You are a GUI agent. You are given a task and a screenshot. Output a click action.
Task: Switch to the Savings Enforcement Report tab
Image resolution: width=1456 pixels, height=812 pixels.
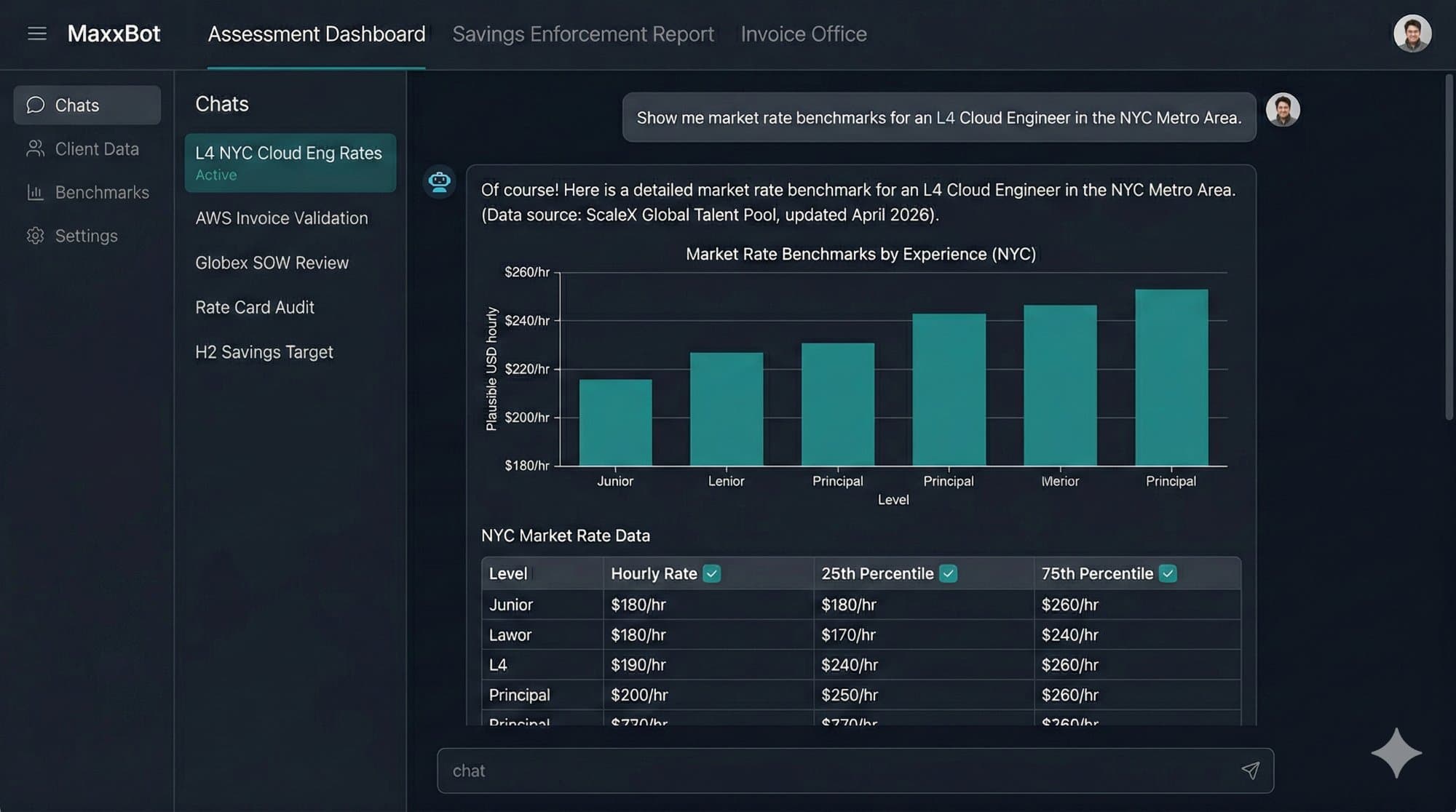pyautogui.click(x=583, y=33)
